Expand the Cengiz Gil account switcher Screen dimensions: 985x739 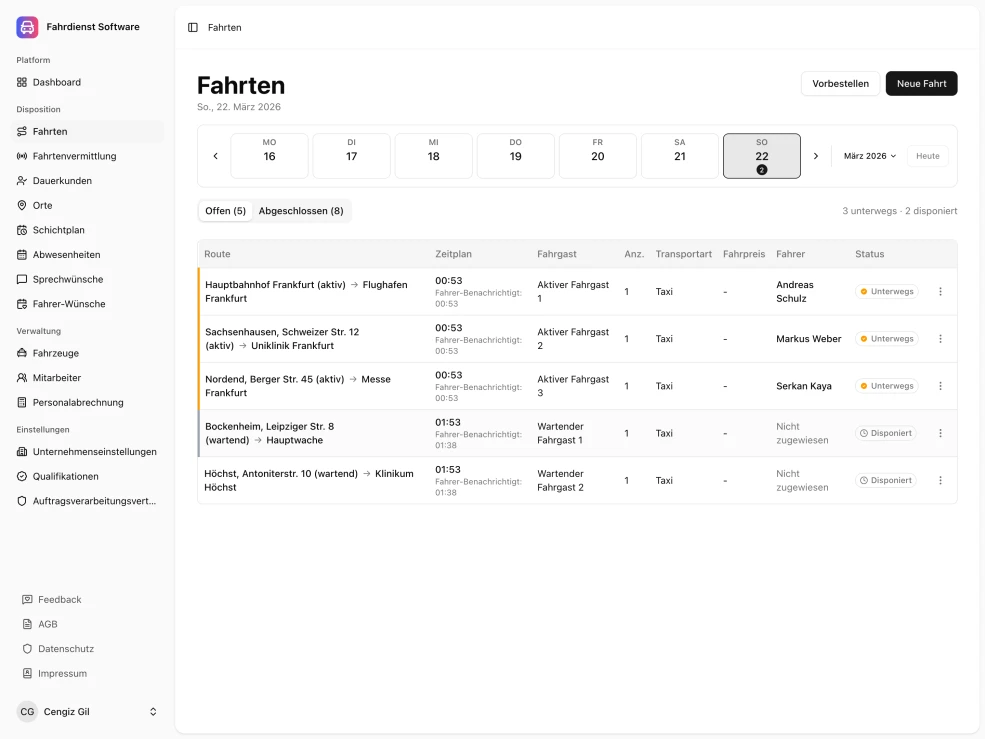(88, 711)
